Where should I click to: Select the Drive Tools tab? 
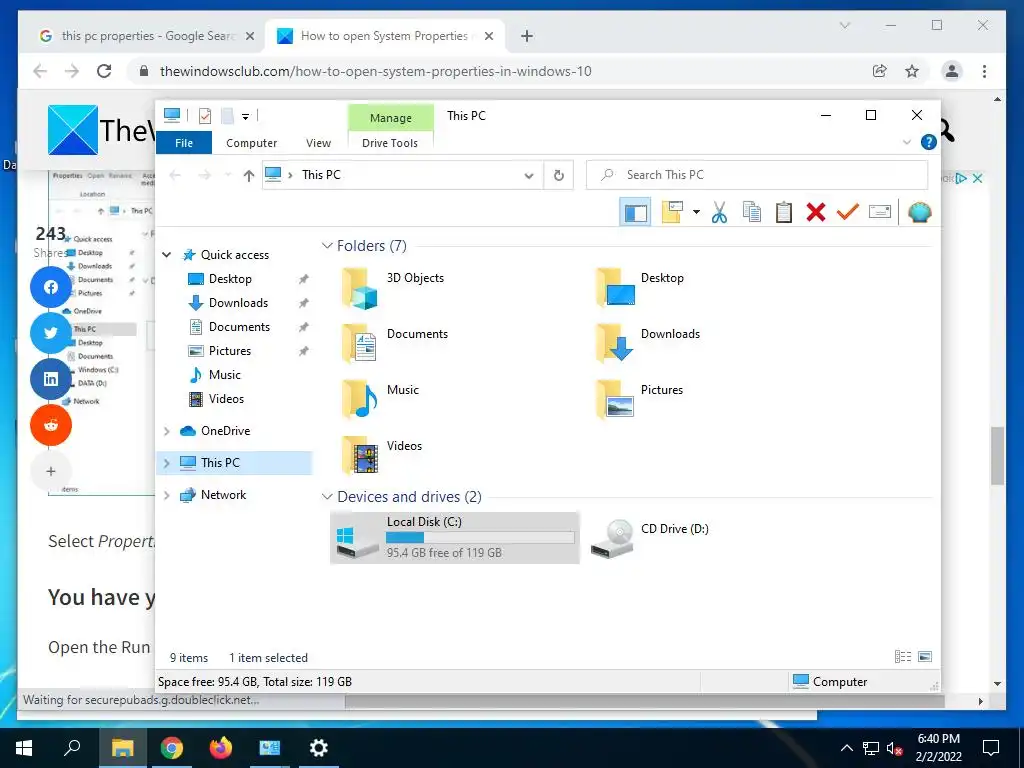pos(390,143)
